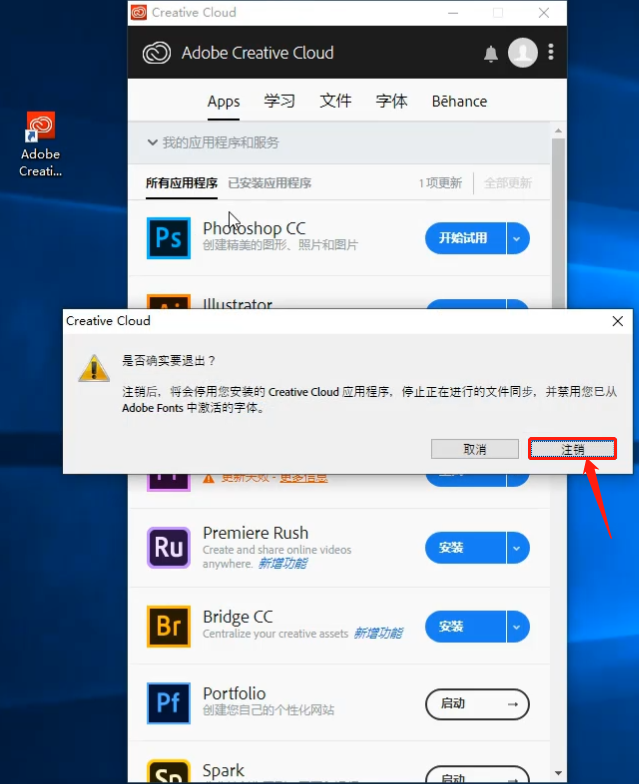Click the Bridge CC title text
639x784 pixels.
[238, 617]
